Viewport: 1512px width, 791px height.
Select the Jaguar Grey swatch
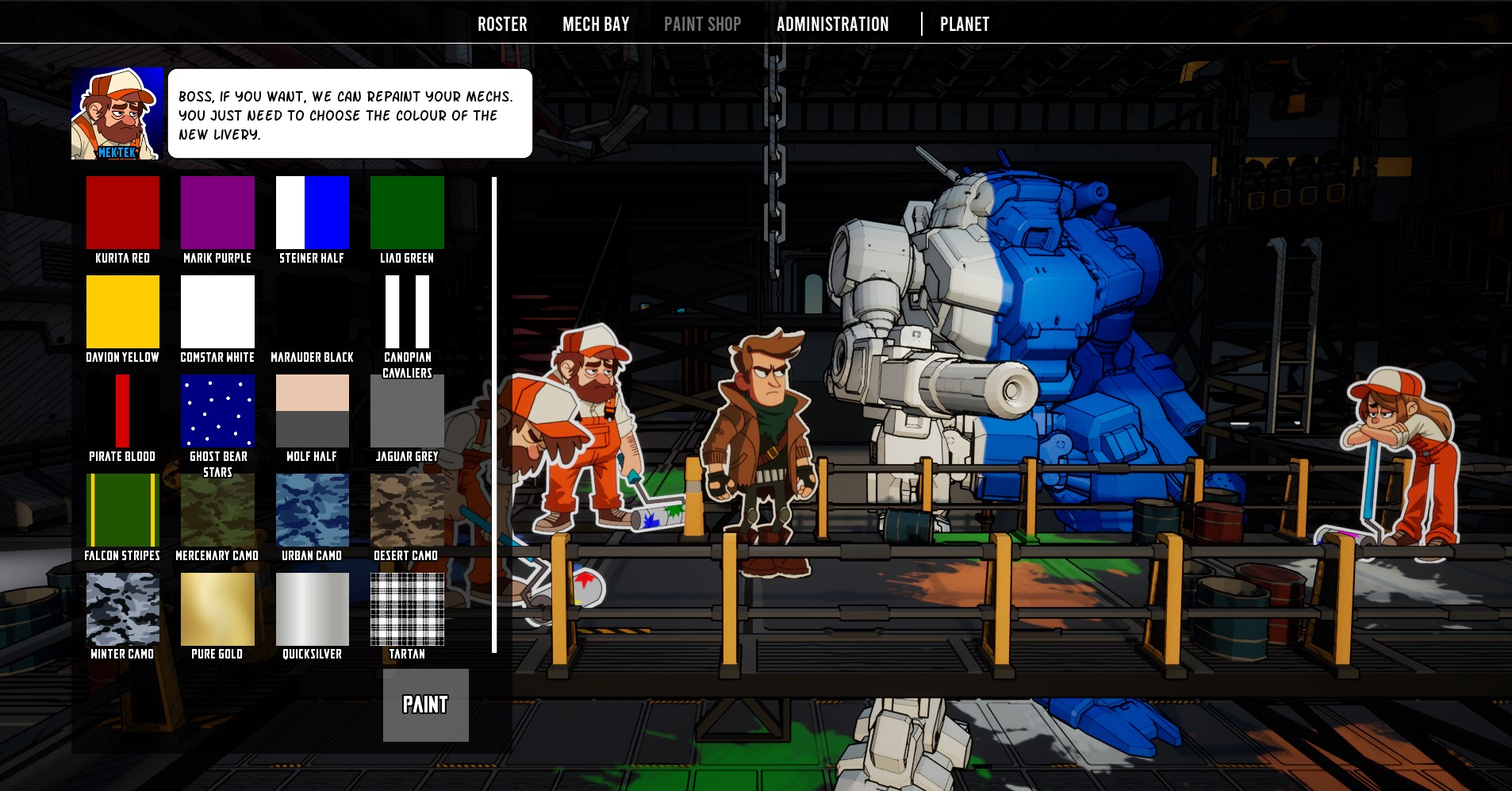[407, 411]
